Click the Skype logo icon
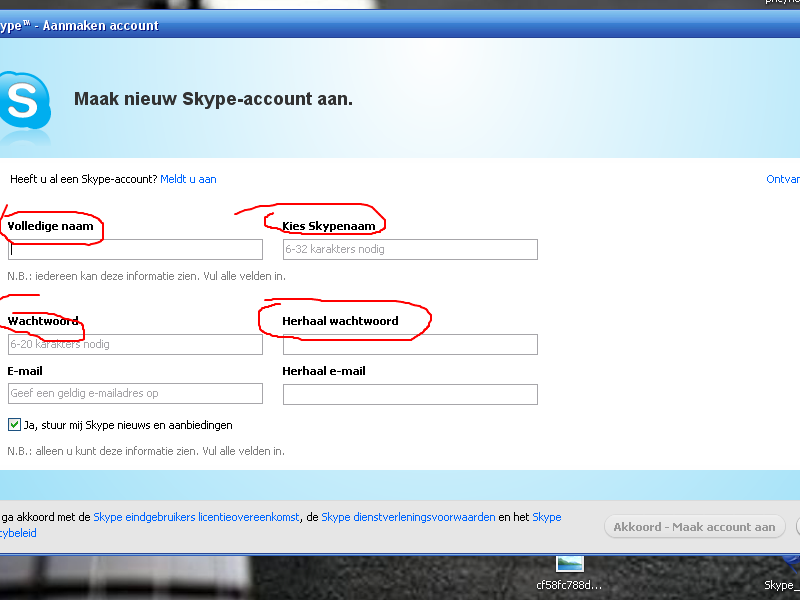This screenshot has height=600, width=800. (x=25, y=101)
